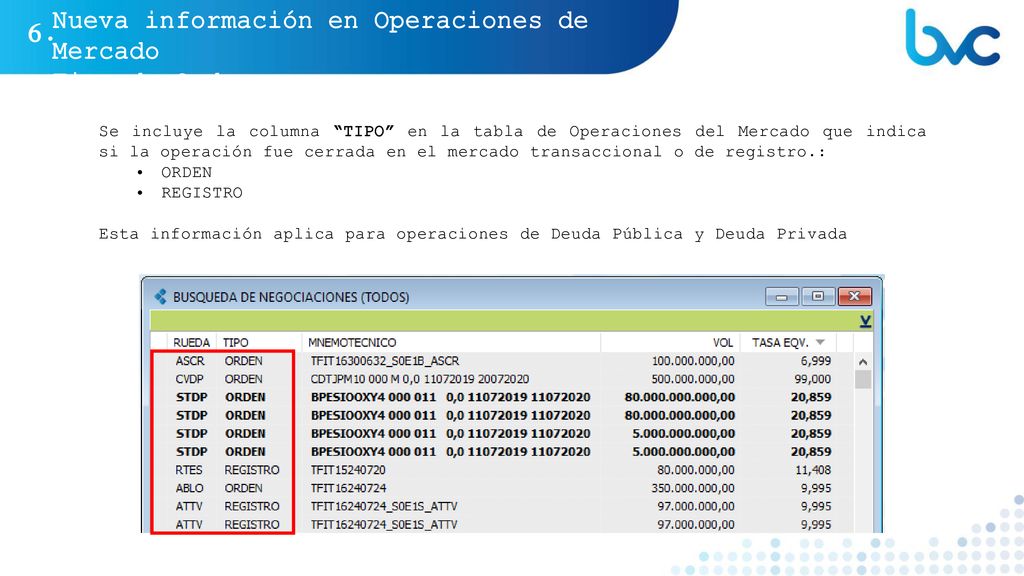Click volume 80.000.000,00 in RTES row
The width and height of the screenshot is (1024, 576).
696,470
